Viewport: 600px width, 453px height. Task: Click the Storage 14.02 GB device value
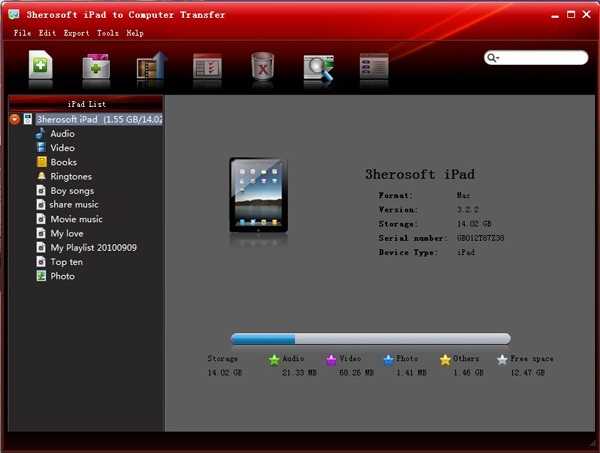[x=474, y=224]
